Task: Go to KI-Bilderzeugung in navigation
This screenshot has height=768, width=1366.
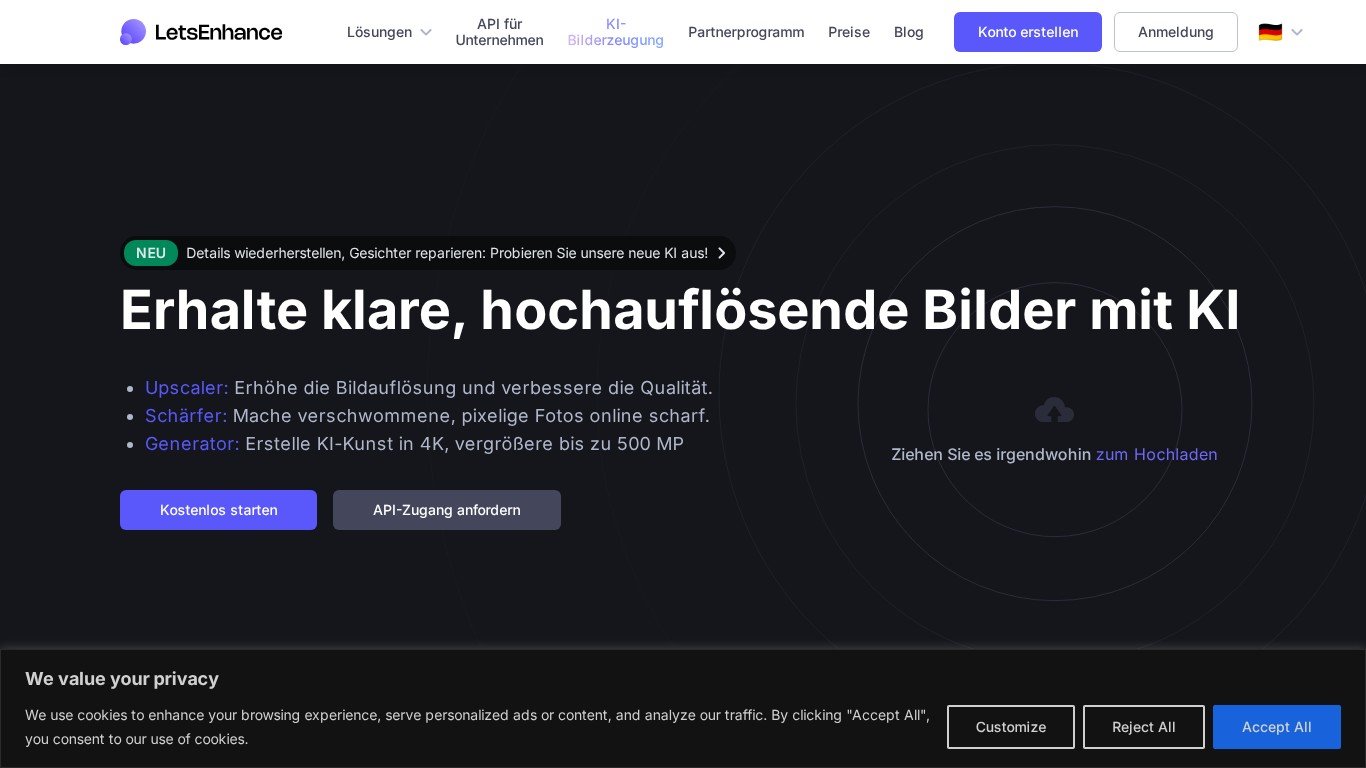Action: pyautogui.click(x=615, y=32)
